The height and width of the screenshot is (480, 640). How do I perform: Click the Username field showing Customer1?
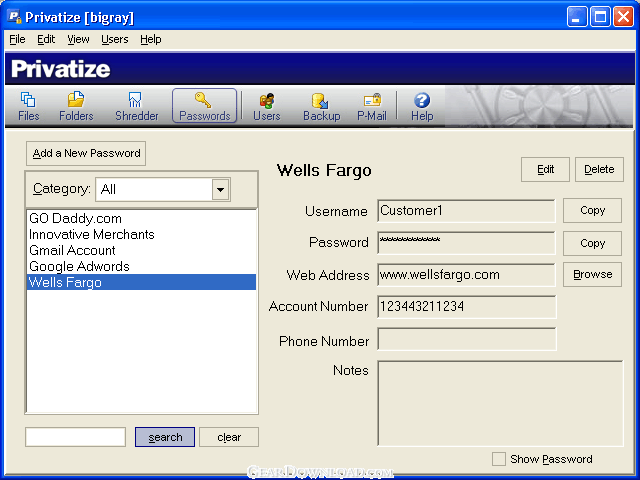click(x=467, y=211)
